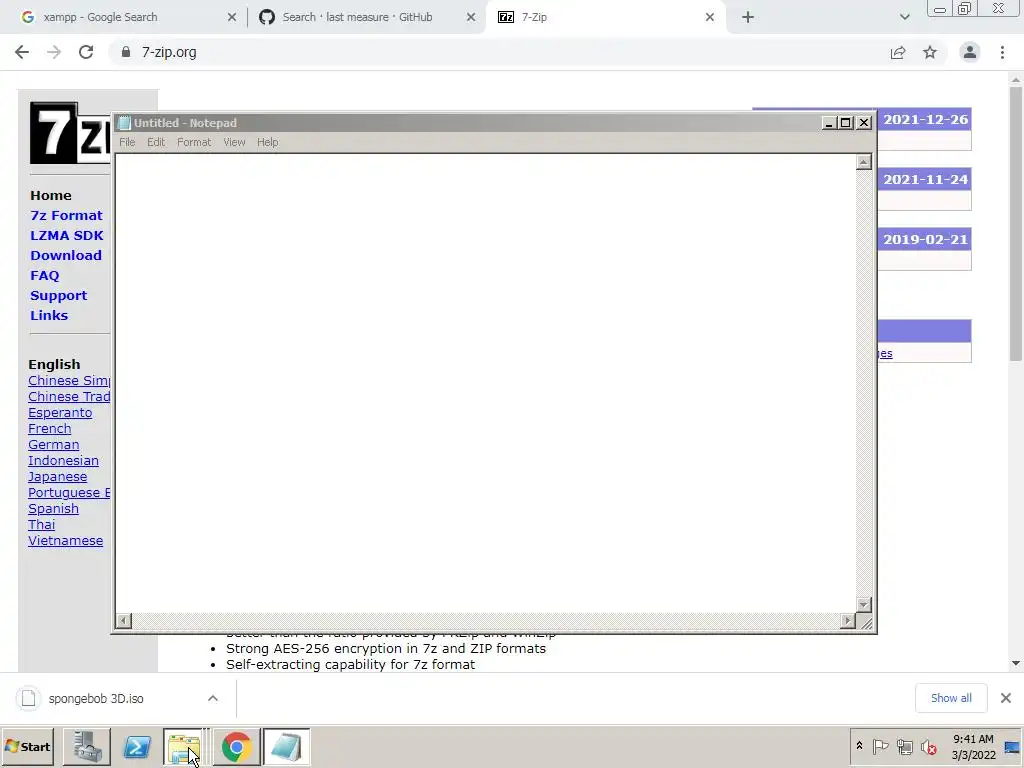Maximize the Notepad window
This screenshot has height=768, width=1024.
(846, 123)
